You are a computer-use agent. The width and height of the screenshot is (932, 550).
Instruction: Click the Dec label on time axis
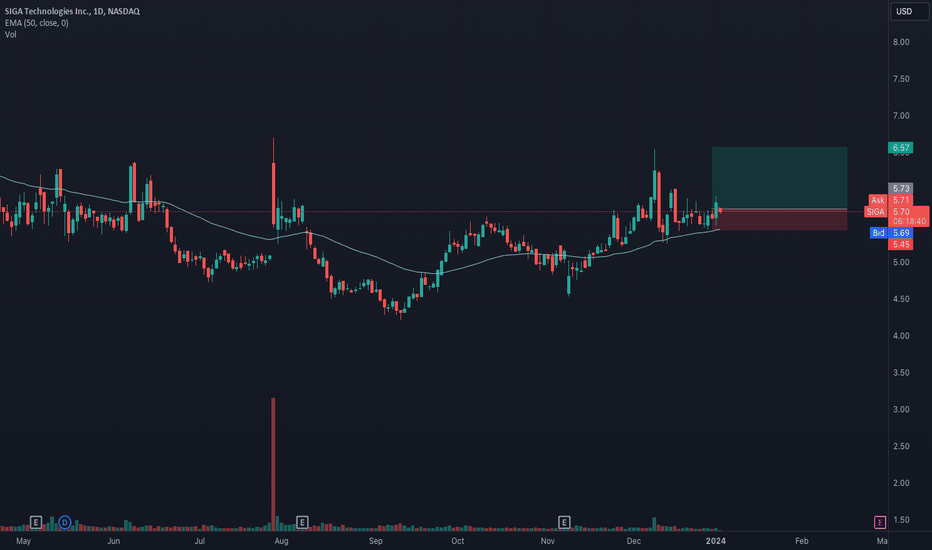[634, 541]
